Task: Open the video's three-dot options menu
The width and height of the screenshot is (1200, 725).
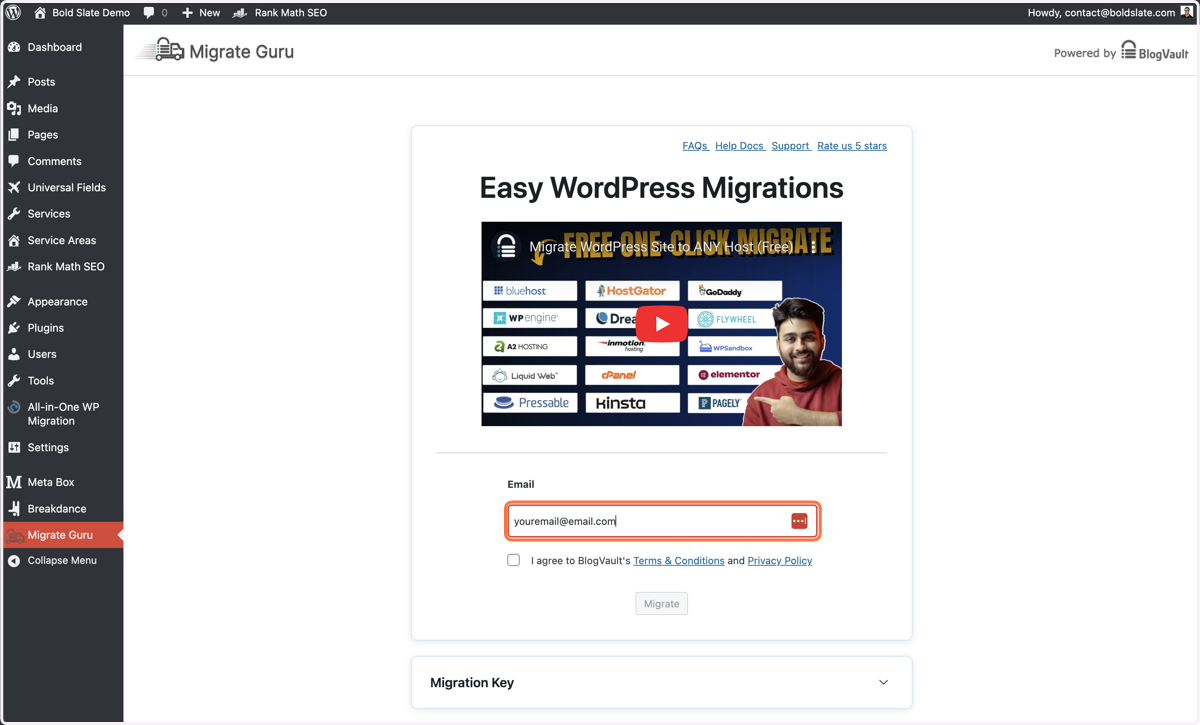Action: 814,246
